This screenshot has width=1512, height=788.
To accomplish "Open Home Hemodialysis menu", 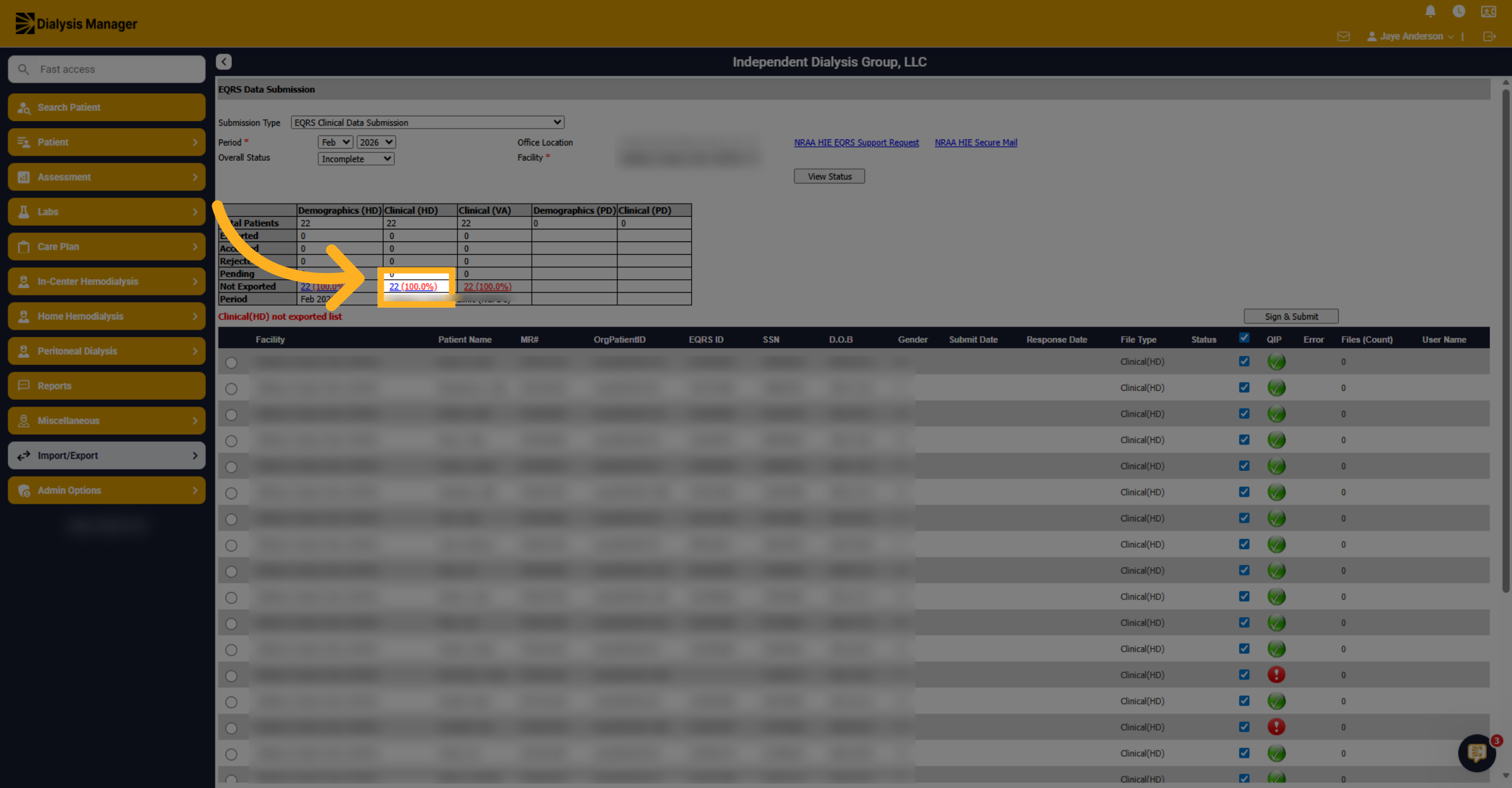I will tap(106, 316).
